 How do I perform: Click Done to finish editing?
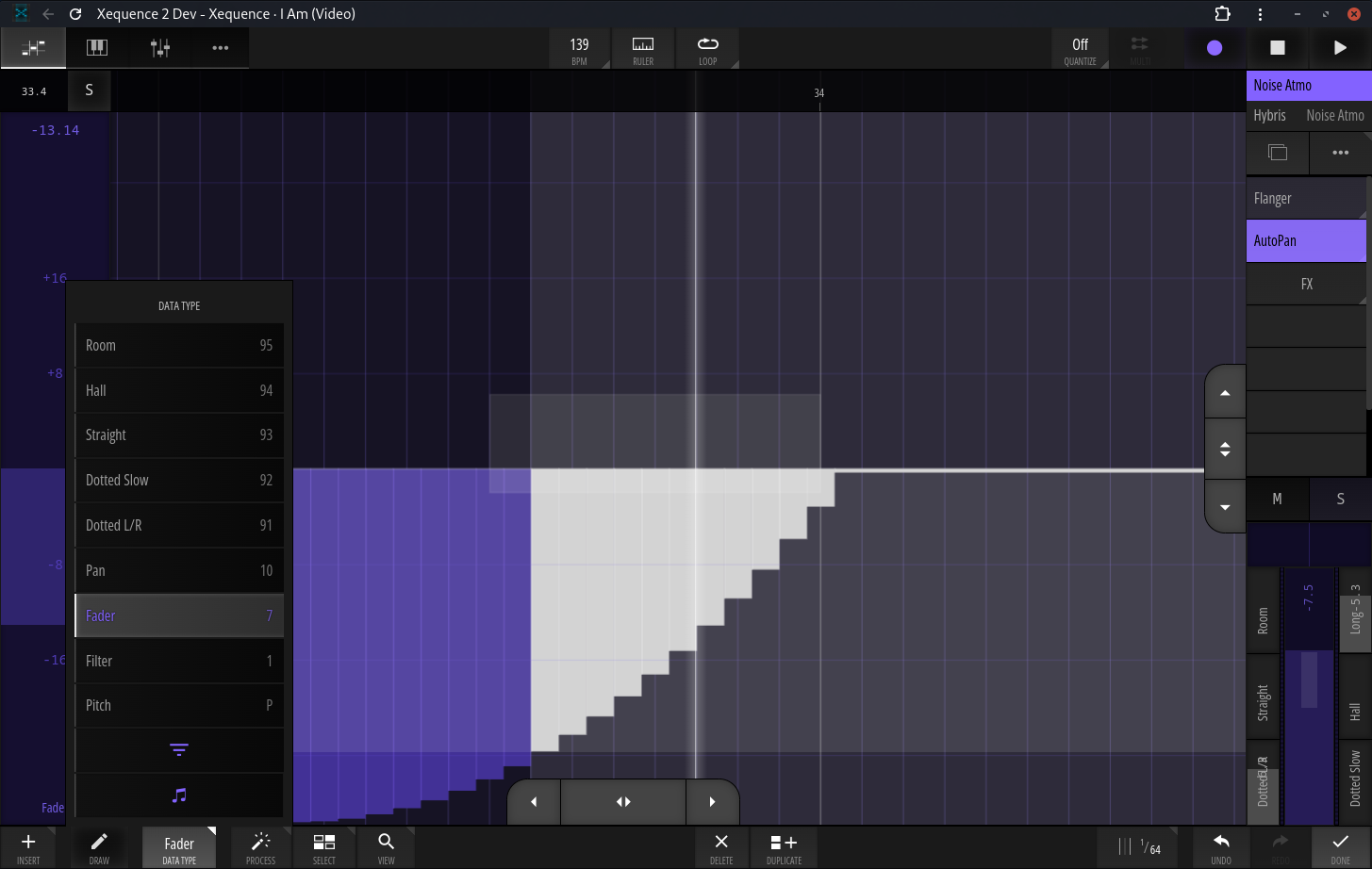pos(1341,847)
